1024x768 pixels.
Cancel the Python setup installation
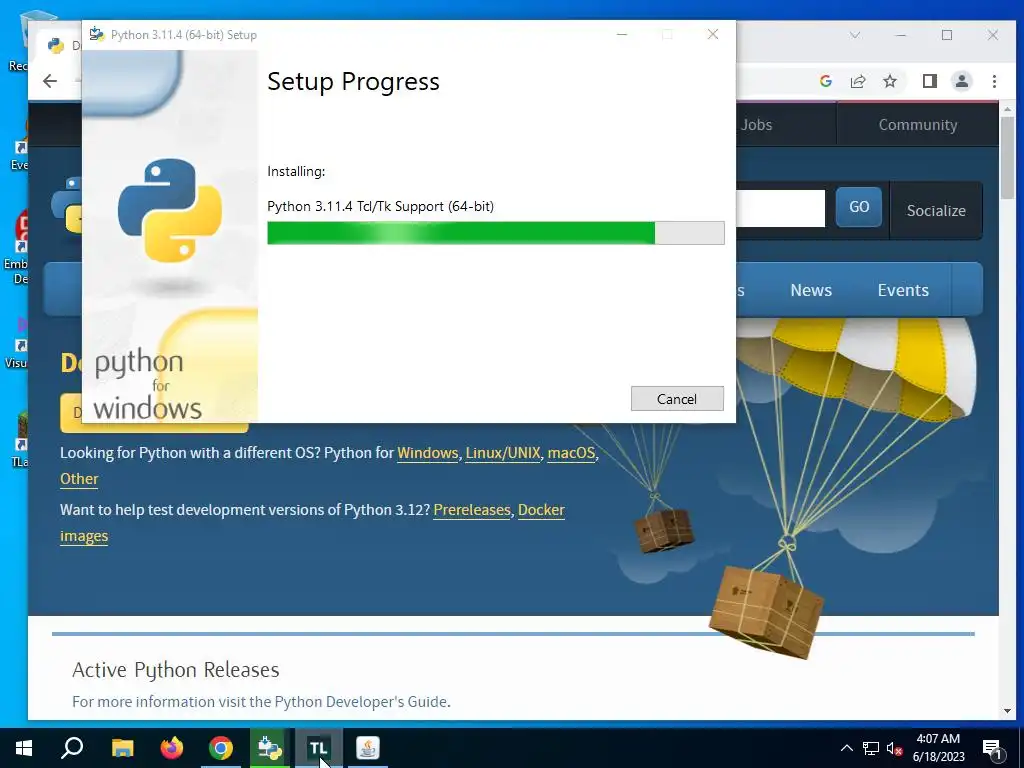pyautogui.click(x=677, y=398)
